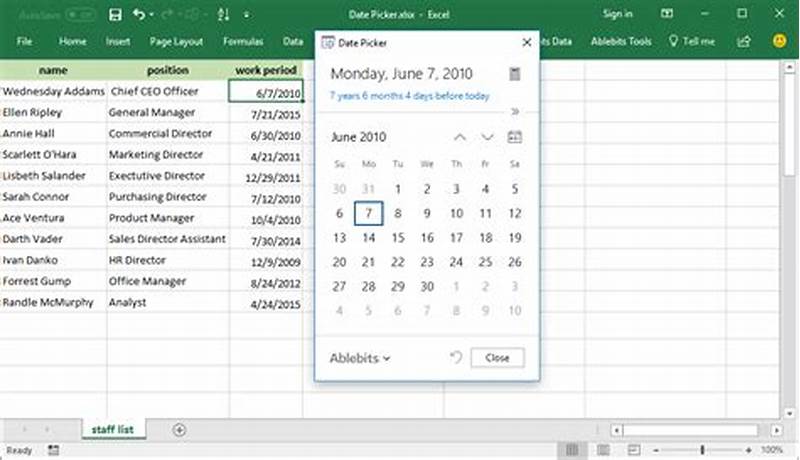Switch to the Data ribbon tab
This screenshot has height=460, width=800.
pos(293,41)
